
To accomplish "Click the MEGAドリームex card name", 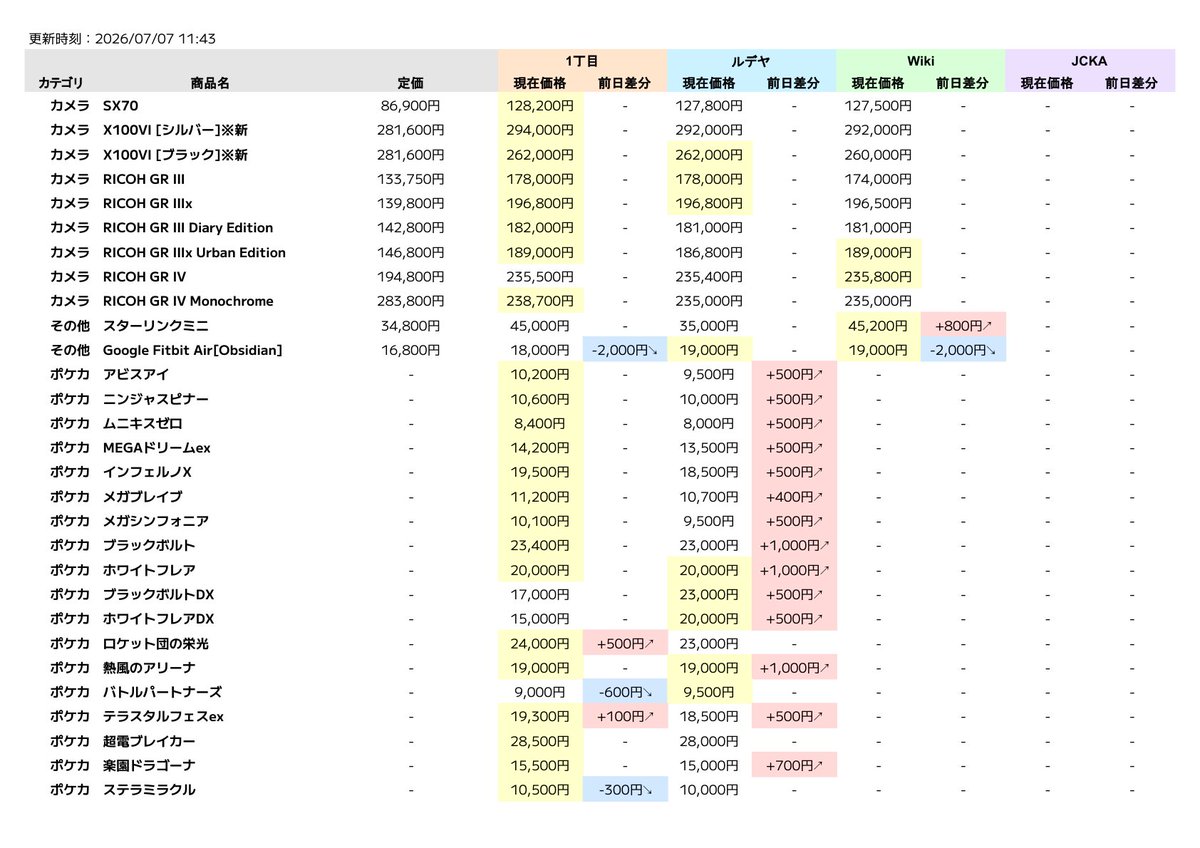I will [x=156, y=448].
